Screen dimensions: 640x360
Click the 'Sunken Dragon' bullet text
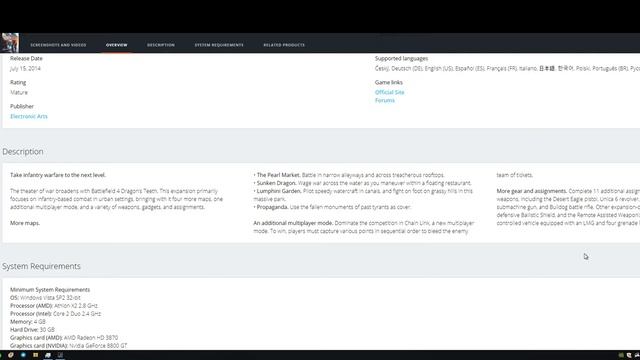click(362, 183)
